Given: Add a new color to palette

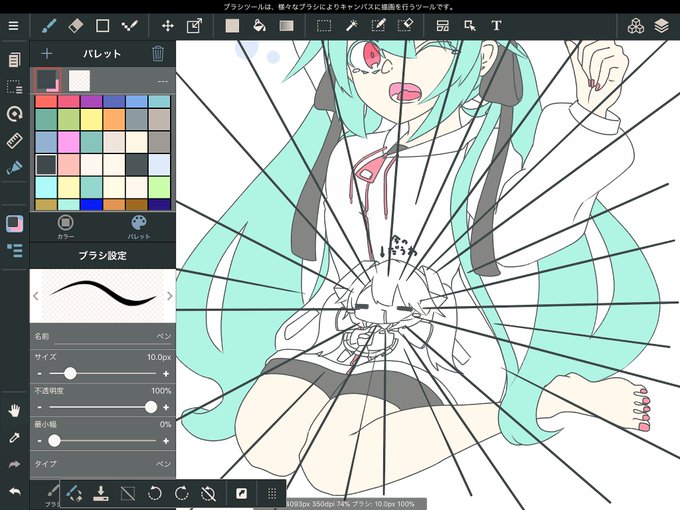Looking at the screenshot, I should click(x=47, y=54).
